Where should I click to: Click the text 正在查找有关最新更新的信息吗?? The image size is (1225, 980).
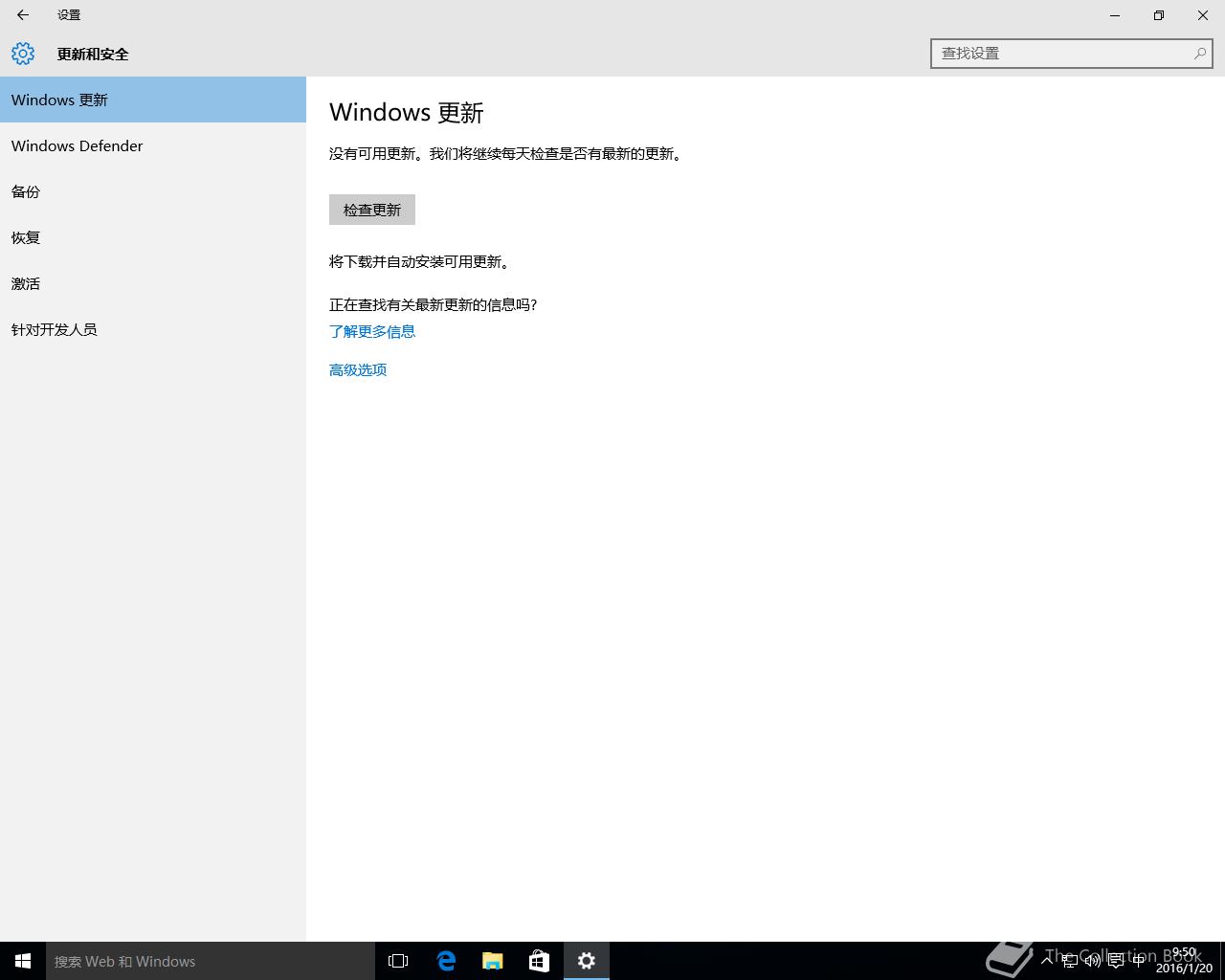coord(434,304)
